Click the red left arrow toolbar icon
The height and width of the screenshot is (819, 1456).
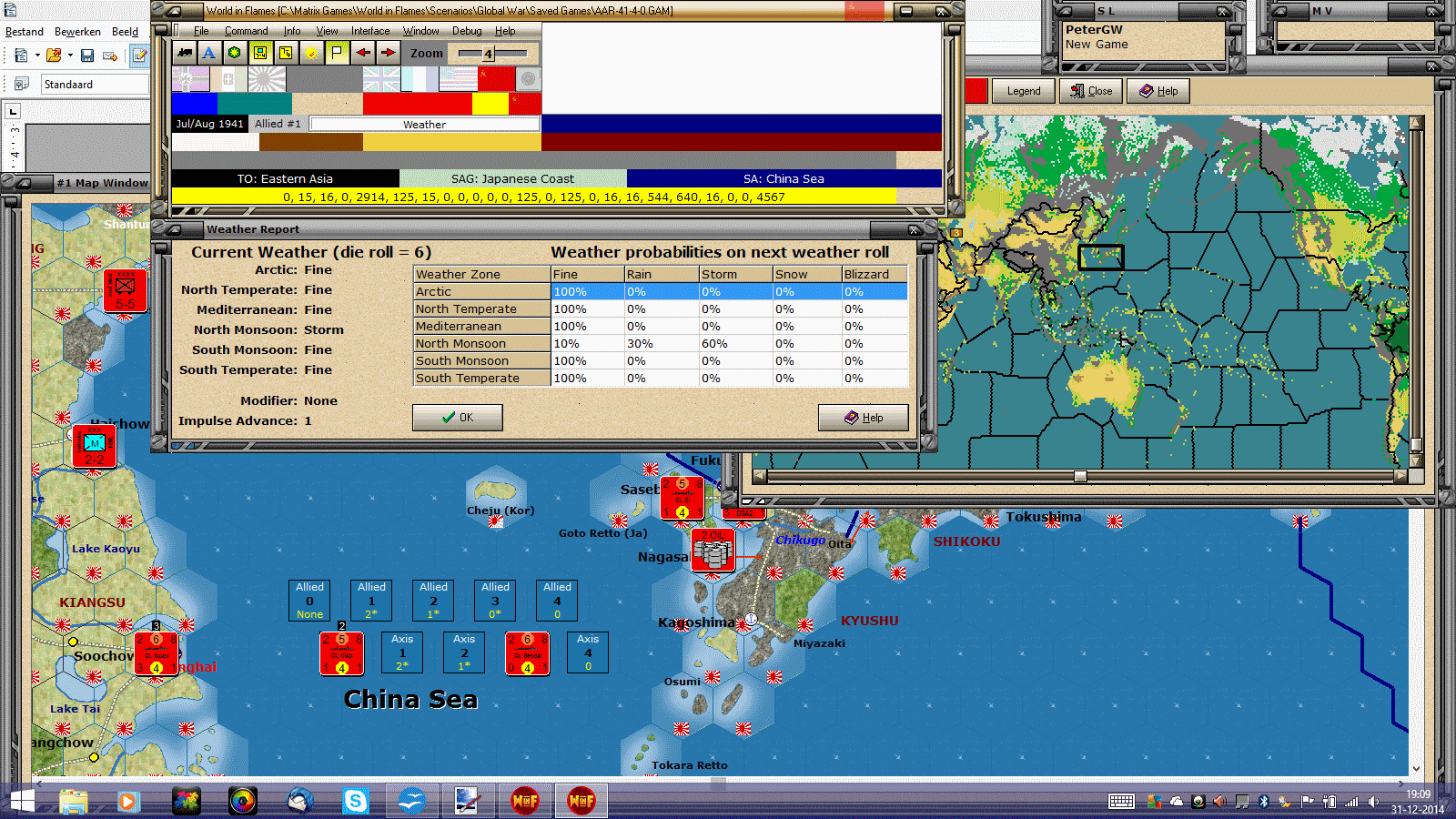(x=363, y=53)
